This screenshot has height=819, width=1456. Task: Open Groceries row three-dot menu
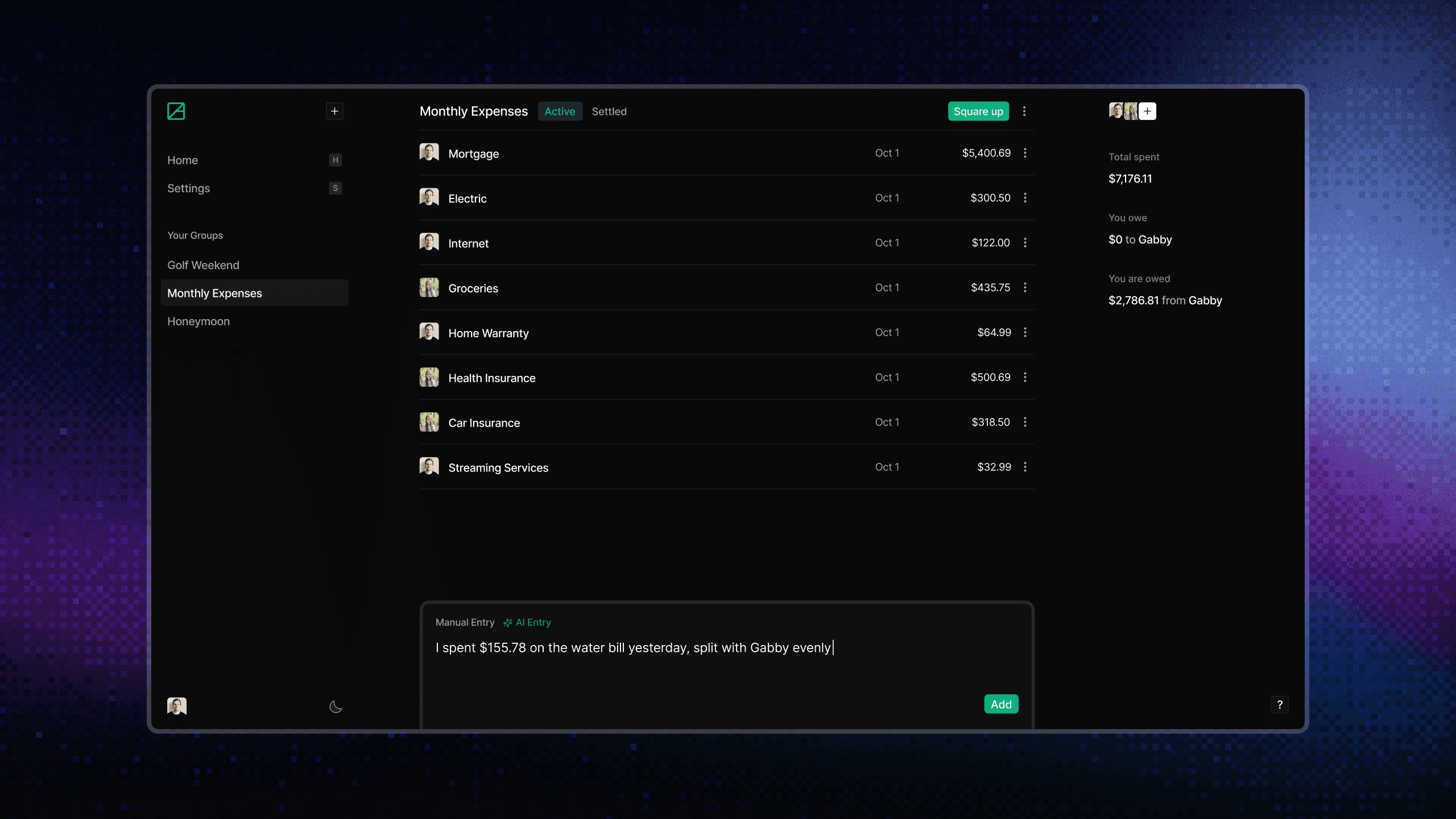click(1025, 288)
